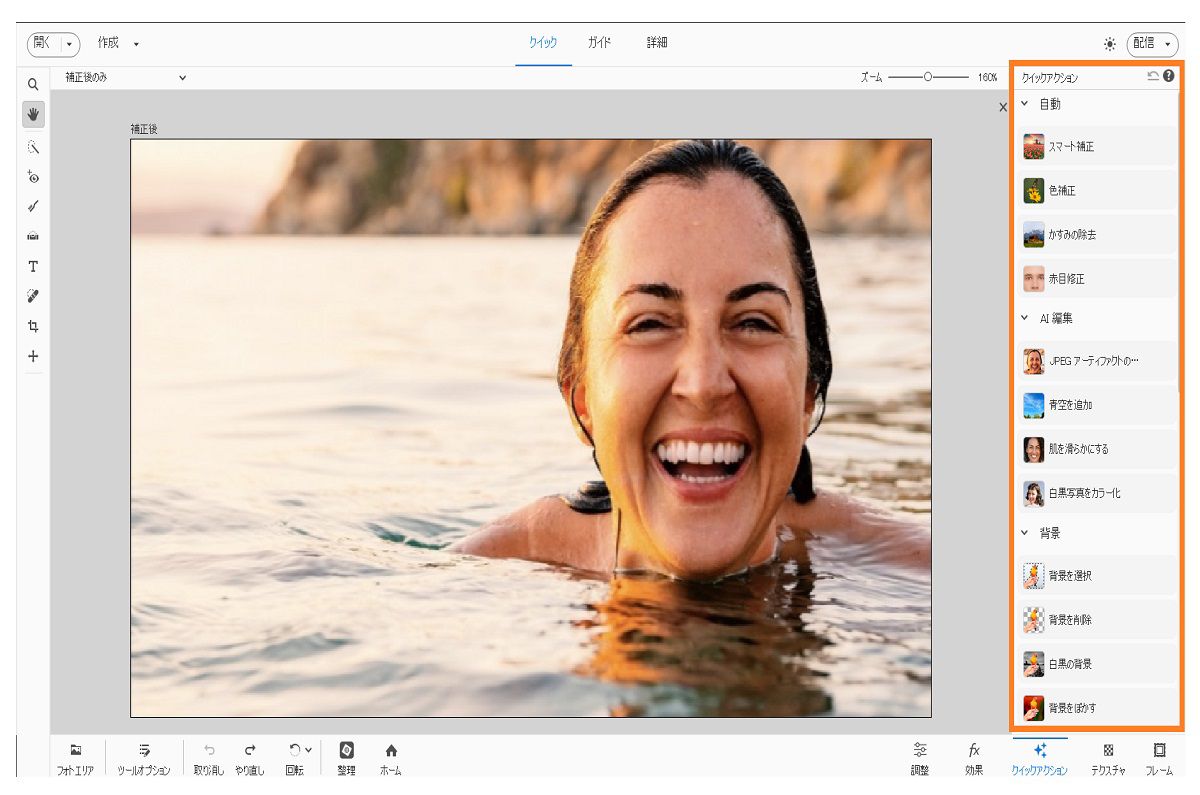Switch to the 詳細 tab
Viewport: 1200px width, 795px height.
click(x=657, y=43)
